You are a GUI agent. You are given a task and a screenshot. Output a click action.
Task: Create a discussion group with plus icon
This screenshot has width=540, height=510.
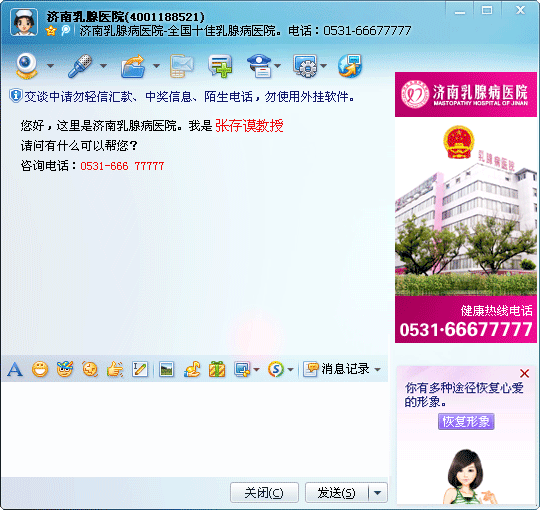click(220, 66)
